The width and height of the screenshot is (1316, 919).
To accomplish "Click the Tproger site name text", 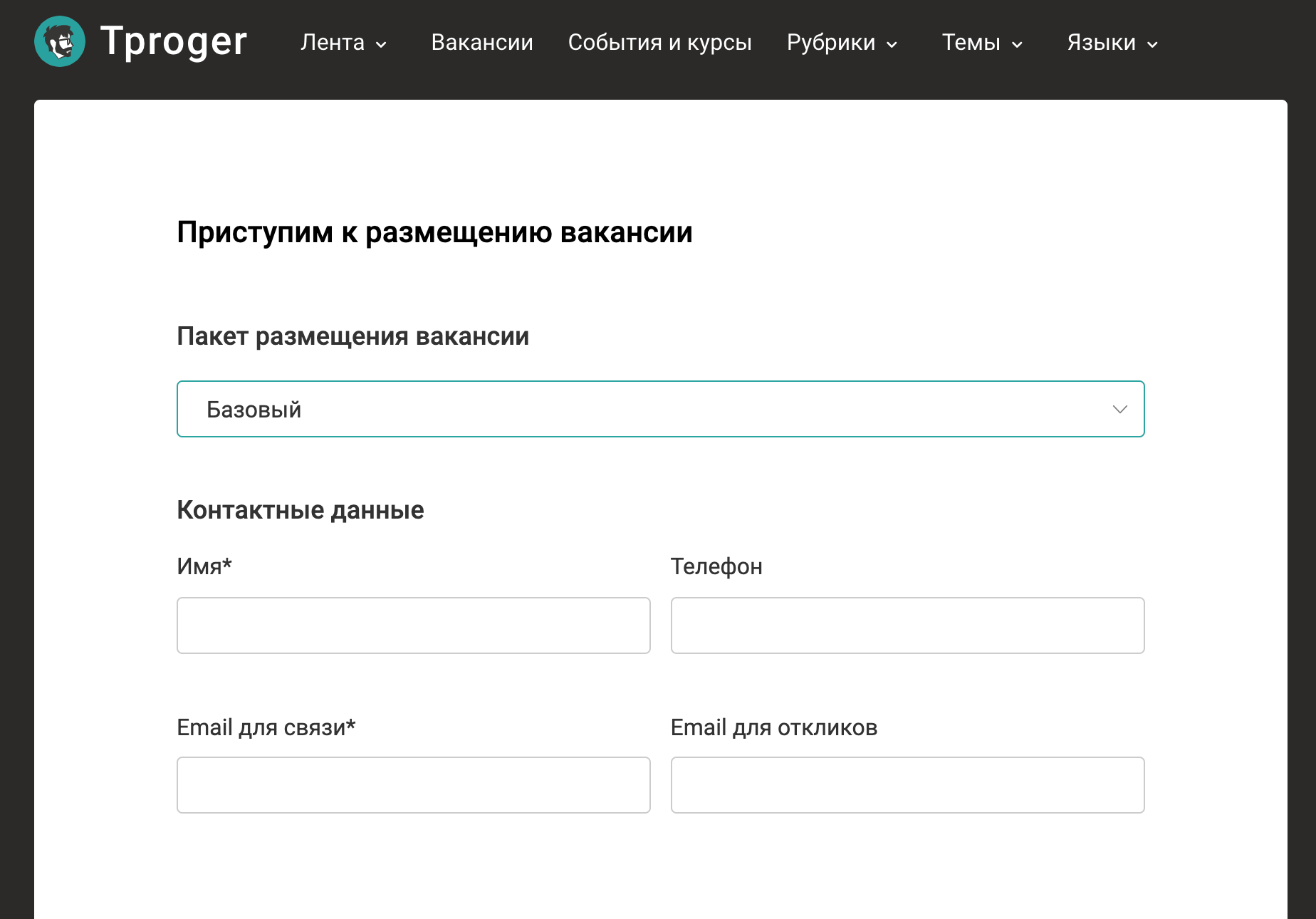I will pyautogui.click(x=174, y=41).
